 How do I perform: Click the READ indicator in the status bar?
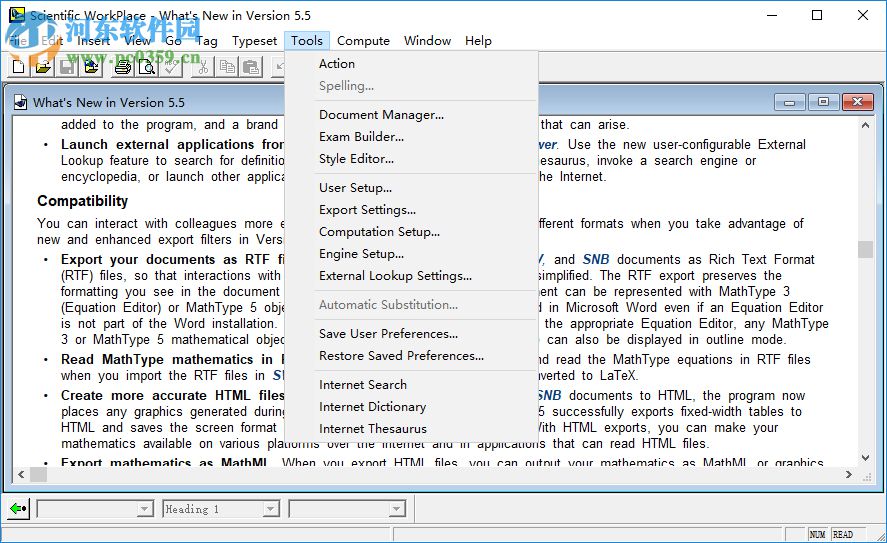point(842,535)
